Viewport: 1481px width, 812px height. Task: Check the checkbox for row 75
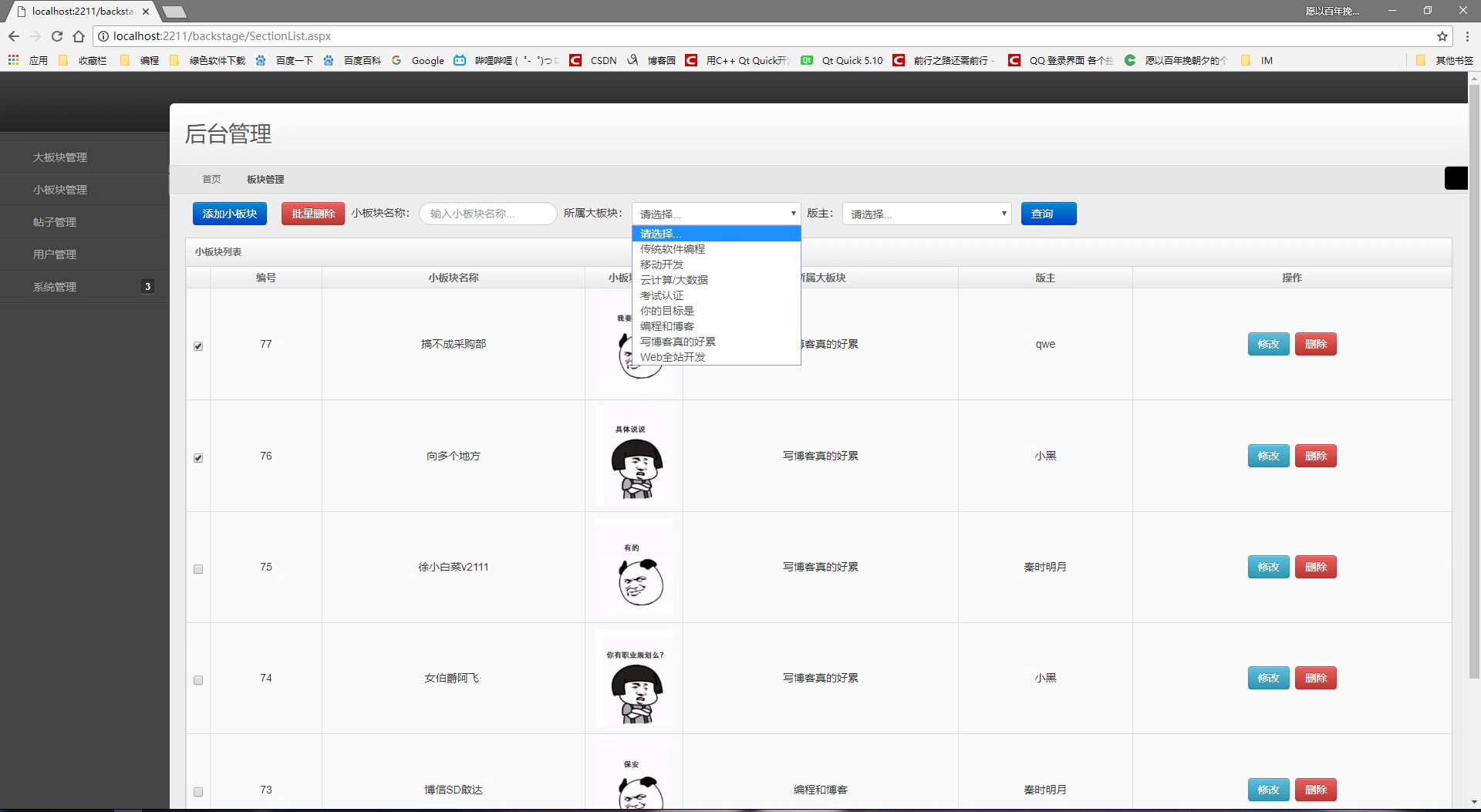pyautogui.click(x=198, y=569)
